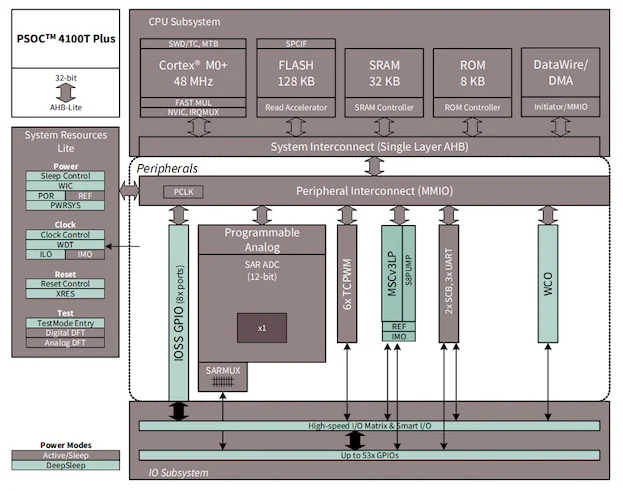Select the TestMode Entry box
Screen dimensions: 623x491
click(65, 323)
